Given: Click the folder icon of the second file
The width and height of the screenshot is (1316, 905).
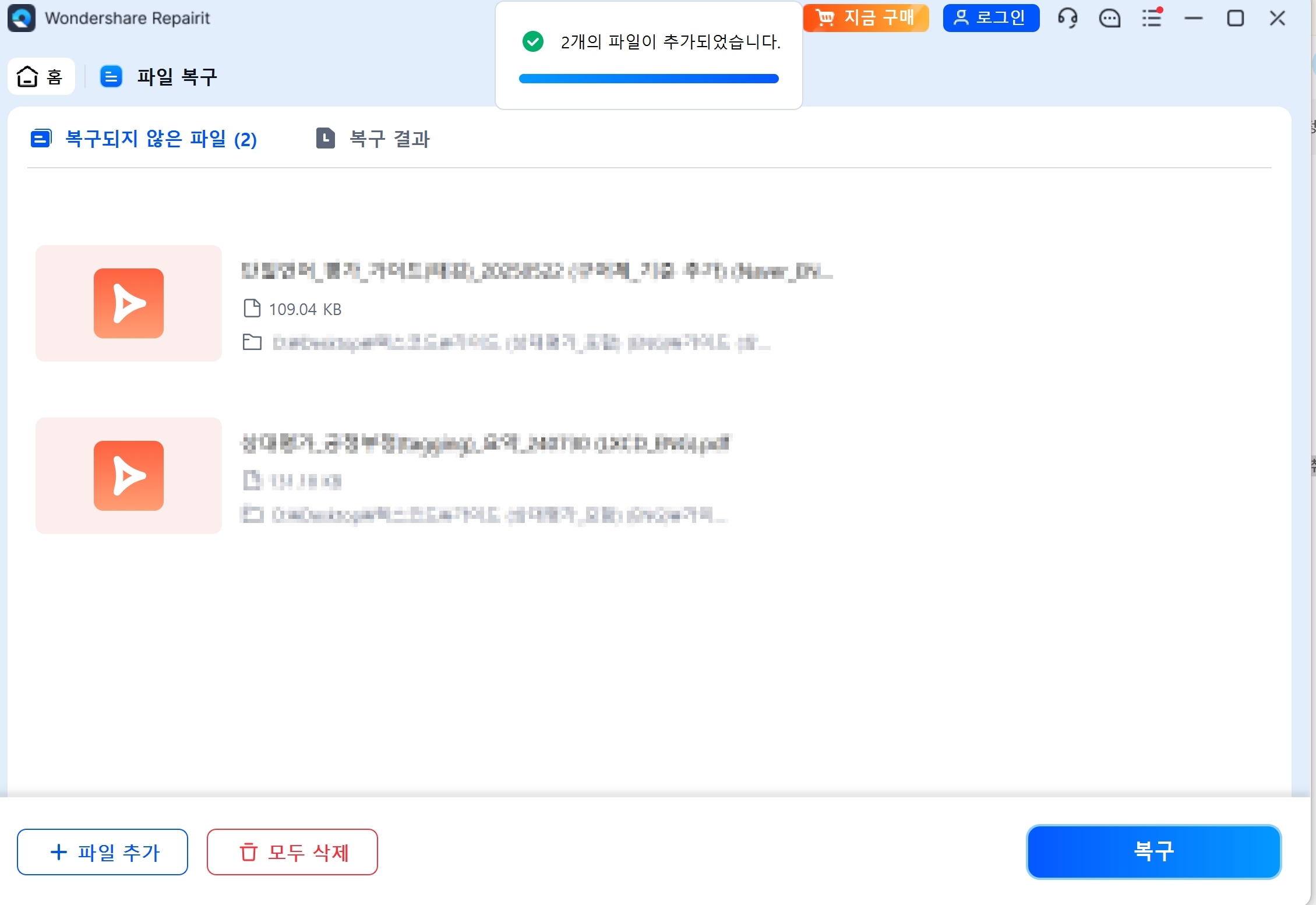Looking at the screenshot, I should tap(252, 514).
